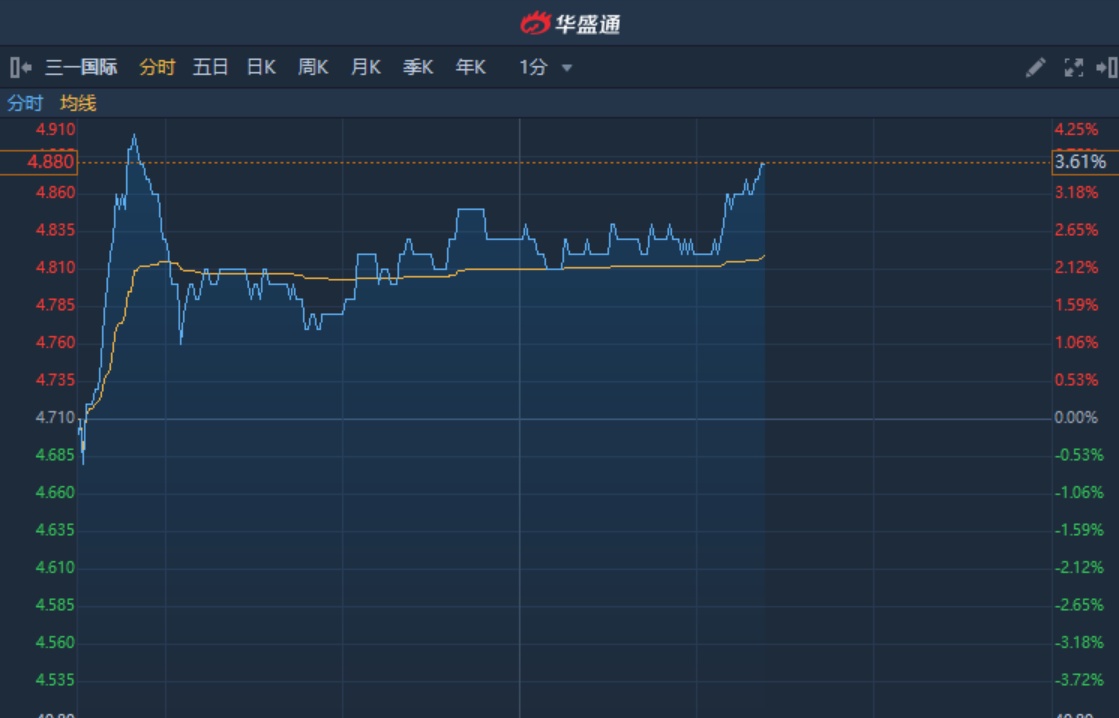Click the 0.00% baseline axis label
This screenshot has height=718, width=1119.
(x=1076, y=418)
